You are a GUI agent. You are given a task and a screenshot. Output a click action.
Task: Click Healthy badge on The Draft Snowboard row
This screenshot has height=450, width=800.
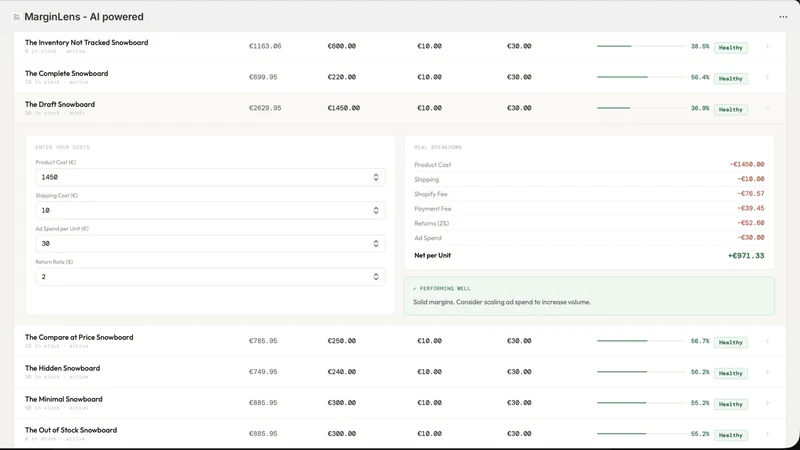click(x=731, y=109)
